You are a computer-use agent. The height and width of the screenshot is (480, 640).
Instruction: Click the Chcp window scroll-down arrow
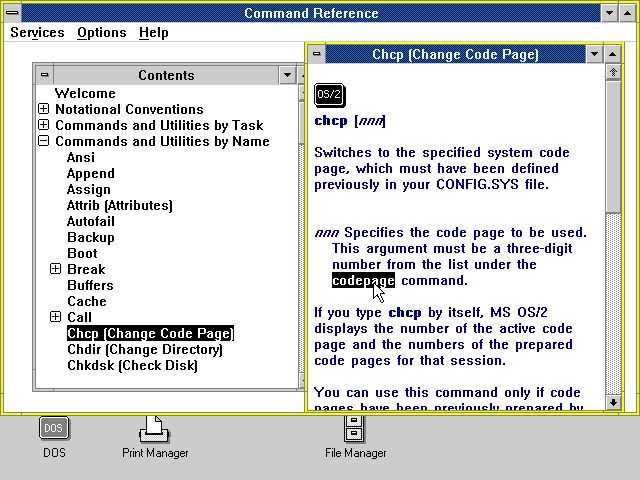(x=613, y=402)
